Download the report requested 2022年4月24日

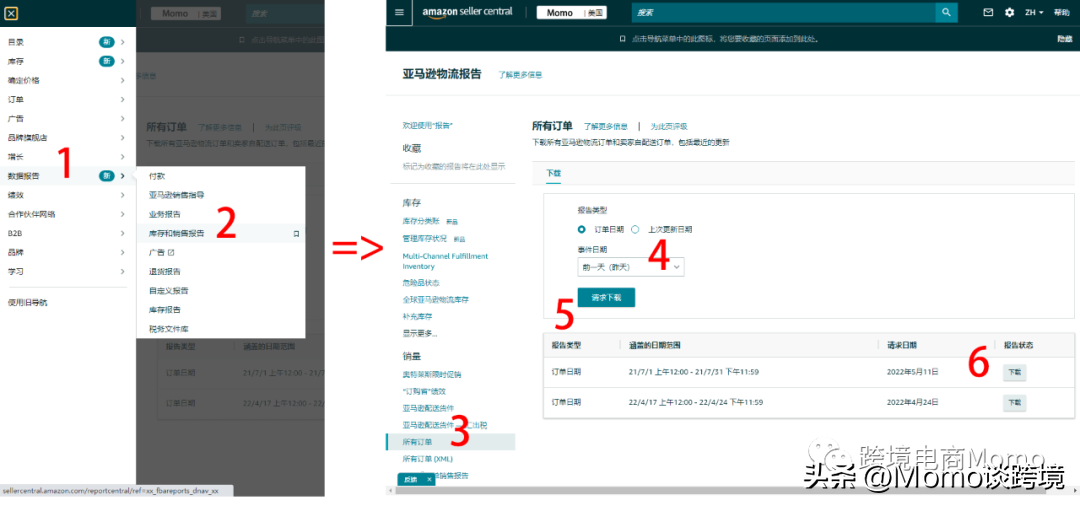tap(1015, 402)
